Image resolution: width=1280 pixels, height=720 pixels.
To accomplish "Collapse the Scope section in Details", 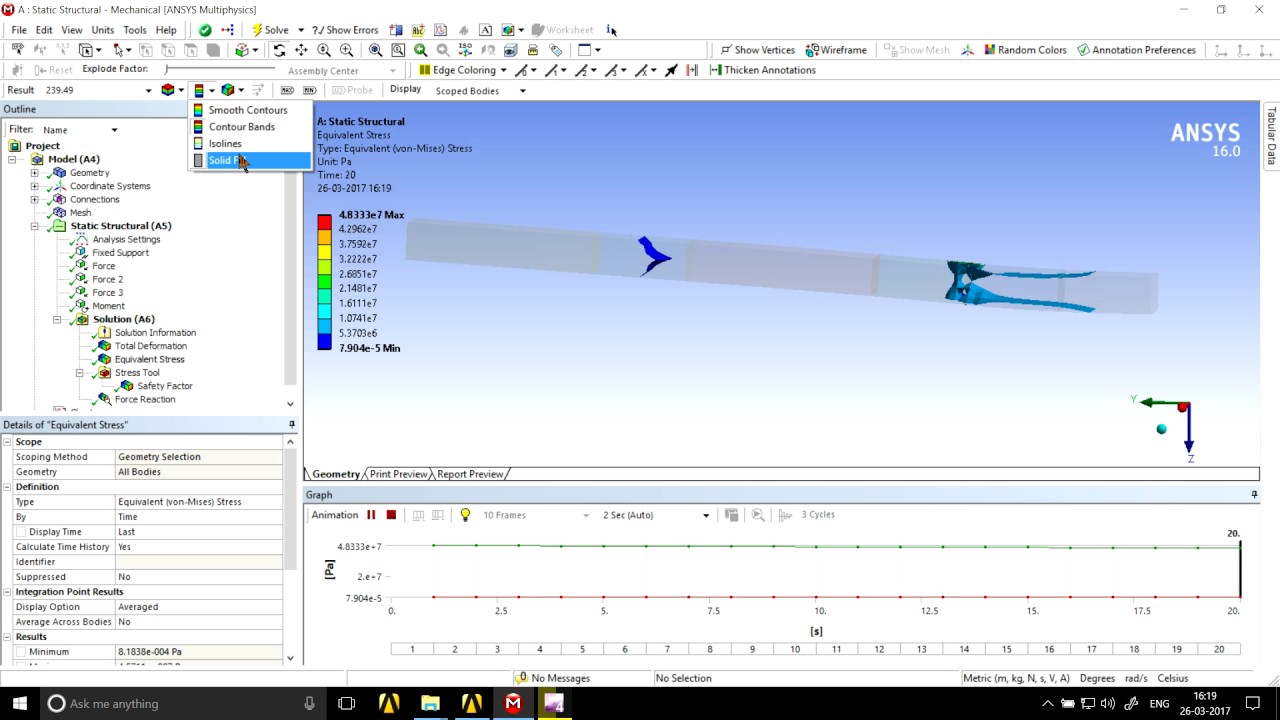I will pyautogui.click(x=8, y=442).
